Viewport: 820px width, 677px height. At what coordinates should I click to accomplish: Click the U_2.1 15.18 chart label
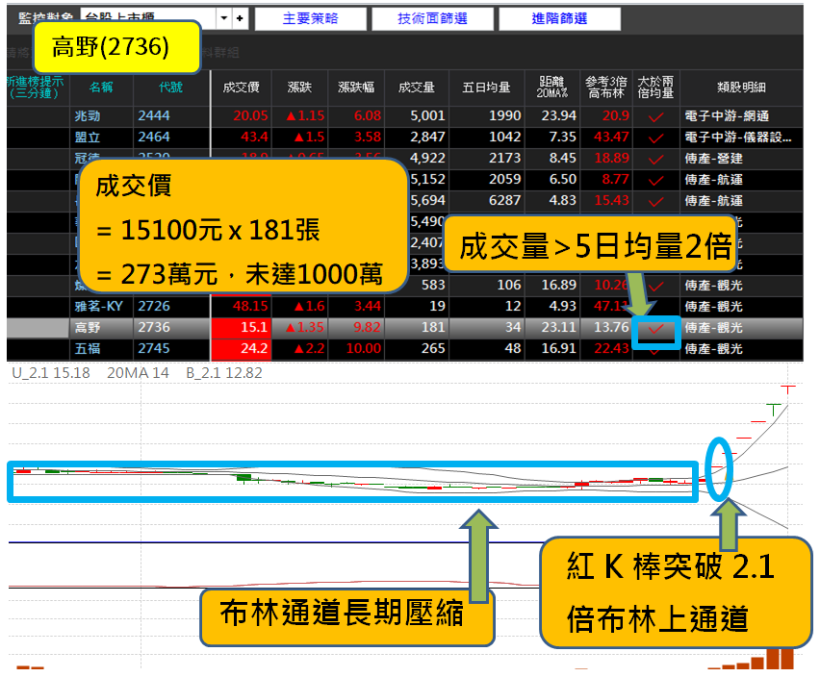[51, 373]
